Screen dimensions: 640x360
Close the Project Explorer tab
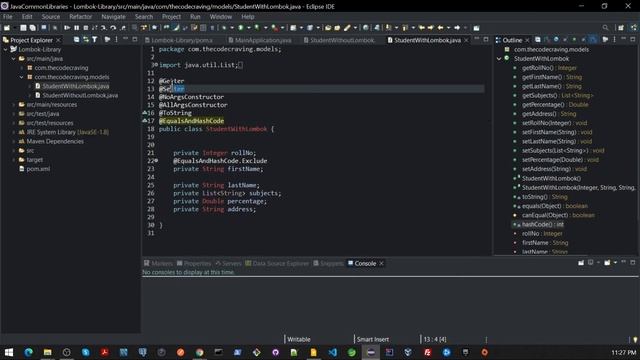(58, 40)
